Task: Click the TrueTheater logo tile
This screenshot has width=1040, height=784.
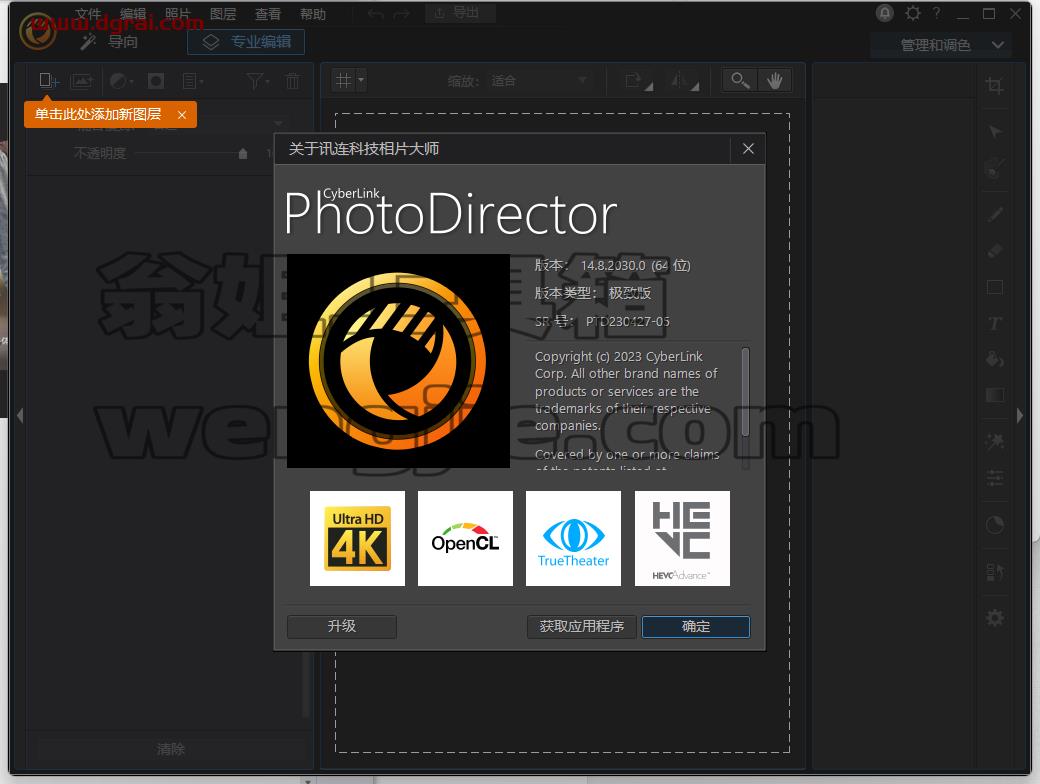Action: tap(574, 539)
